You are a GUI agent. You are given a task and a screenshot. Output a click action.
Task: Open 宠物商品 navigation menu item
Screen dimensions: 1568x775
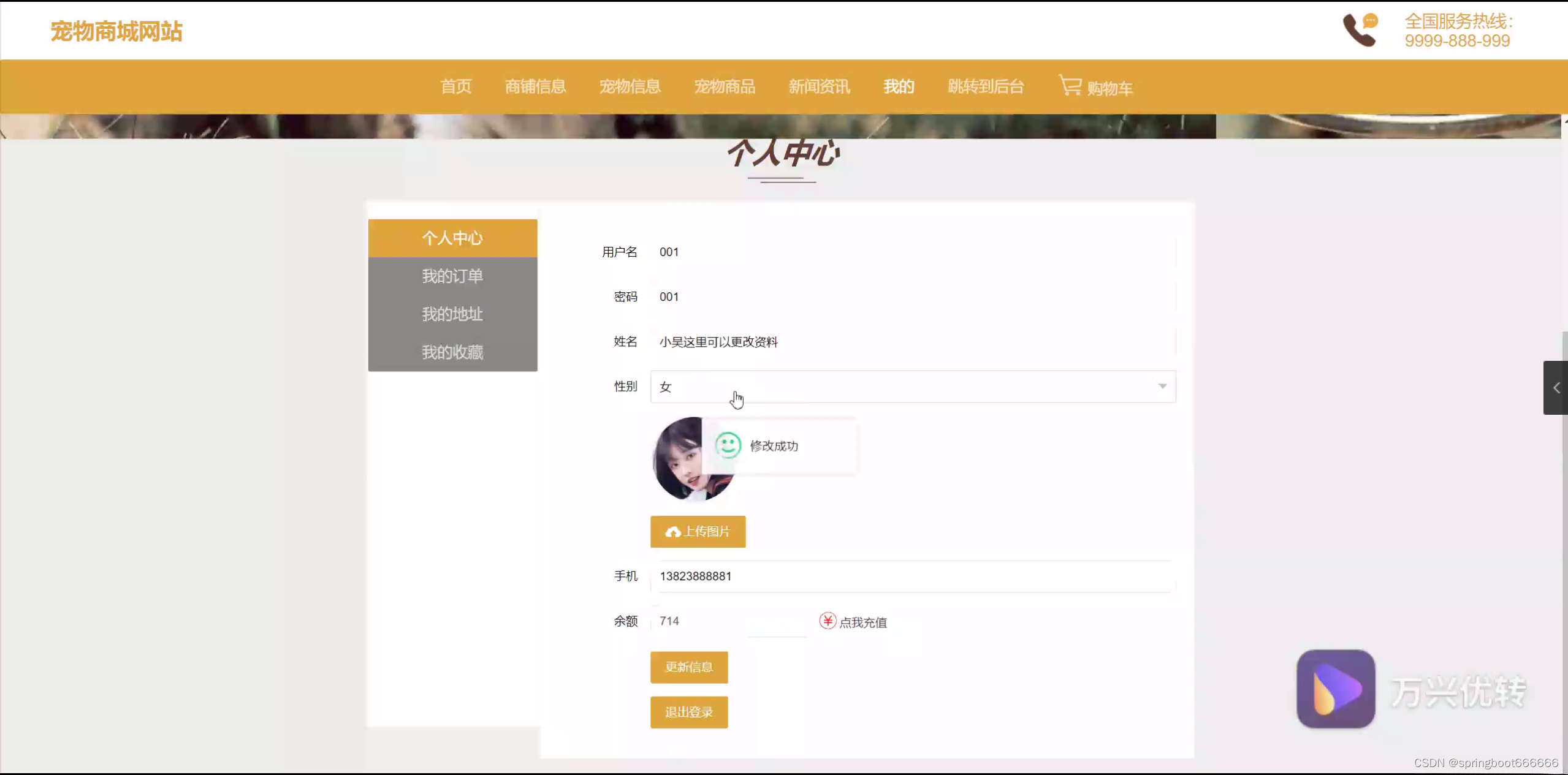pos(725,86)
